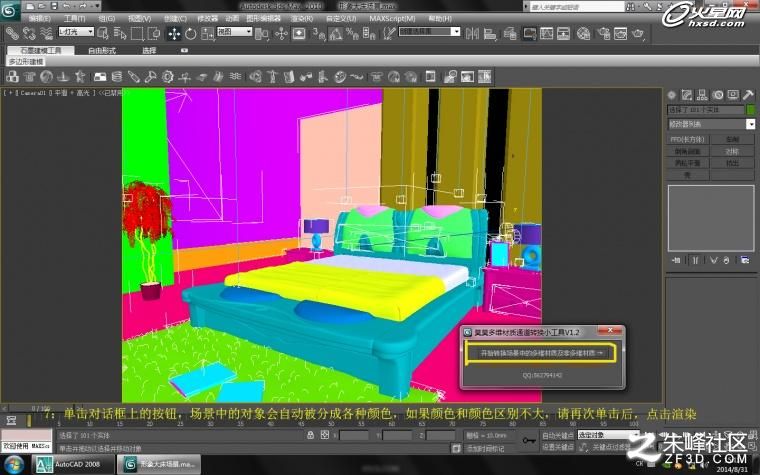This screenshot has width=760, height=475.
Task: Open the Material Editor sphere icon
Action: [x=584, y=33]
